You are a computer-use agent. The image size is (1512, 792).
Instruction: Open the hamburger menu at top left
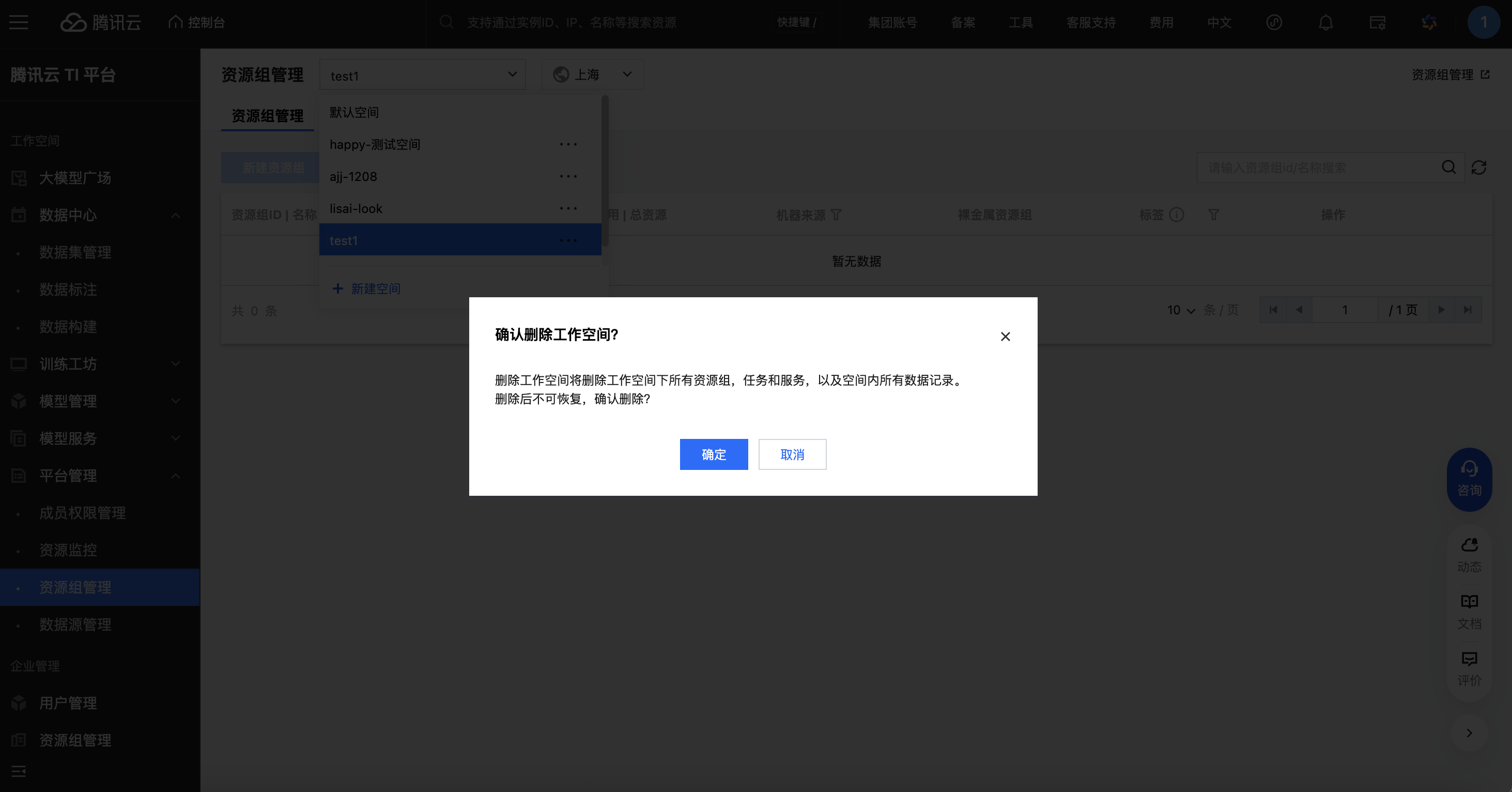click(19, 23)
